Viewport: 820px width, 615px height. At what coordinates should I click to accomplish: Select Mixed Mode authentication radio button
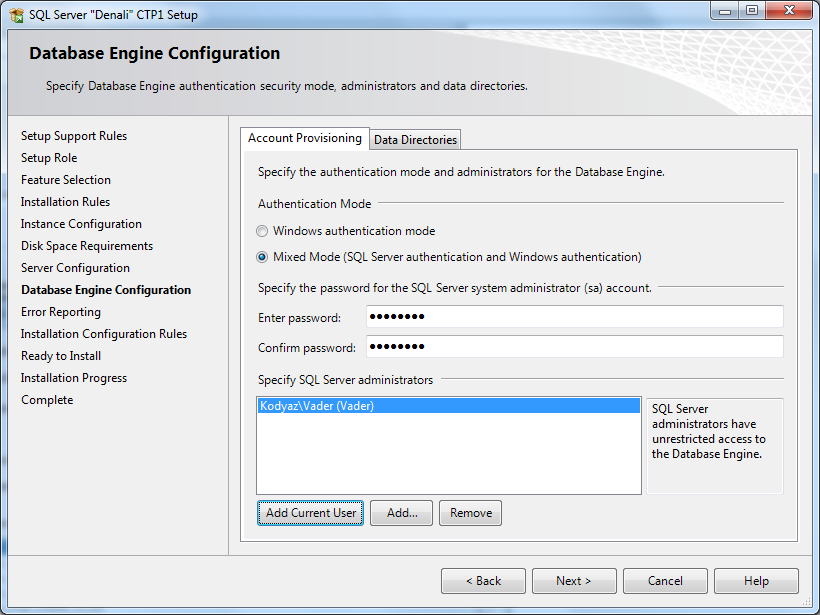[x=262, y=257]
